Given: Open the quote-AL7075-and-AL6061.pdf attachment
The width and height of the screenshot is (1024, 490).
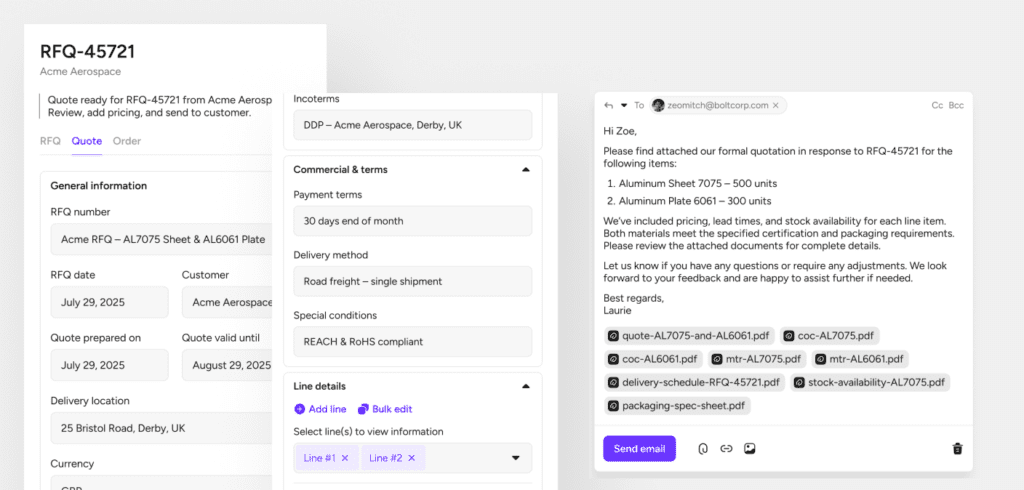Looking at the screenshot, I should pos(688,336).
